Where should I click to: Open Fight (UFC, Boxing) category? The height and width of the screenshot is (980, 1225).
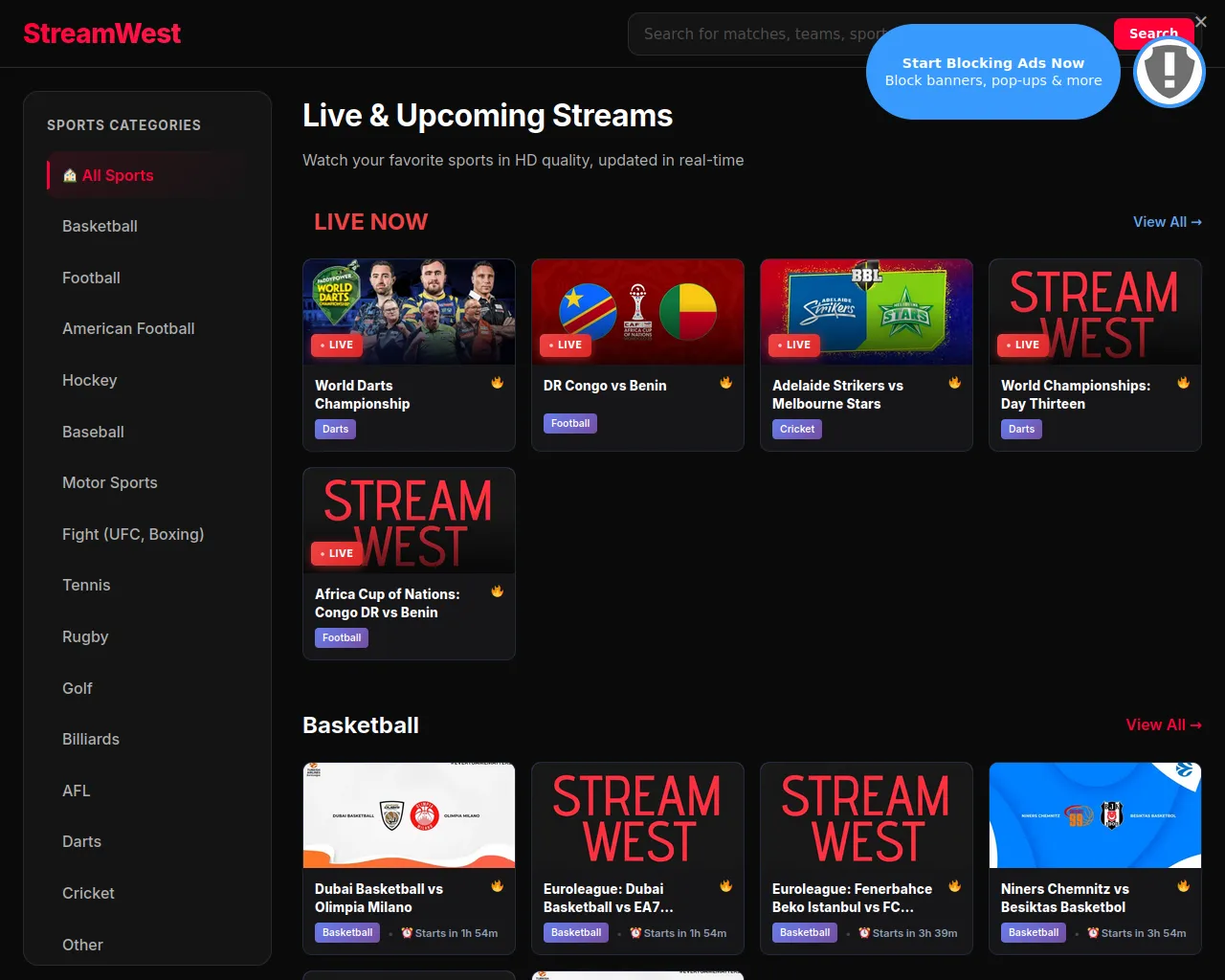point(147,534)
